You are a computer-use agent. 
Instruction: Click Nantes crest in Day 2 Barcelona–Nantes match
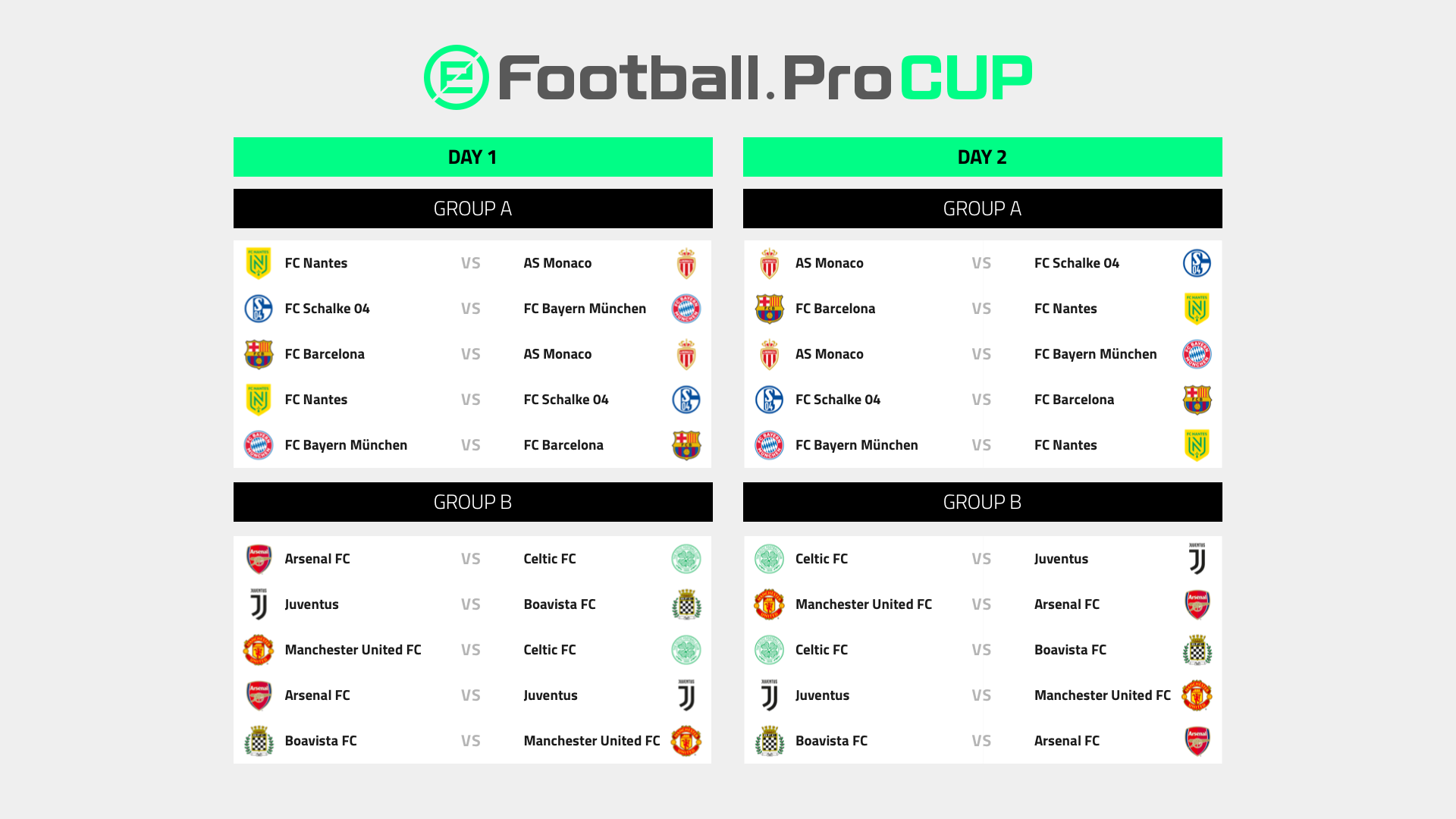[1197, 309]
